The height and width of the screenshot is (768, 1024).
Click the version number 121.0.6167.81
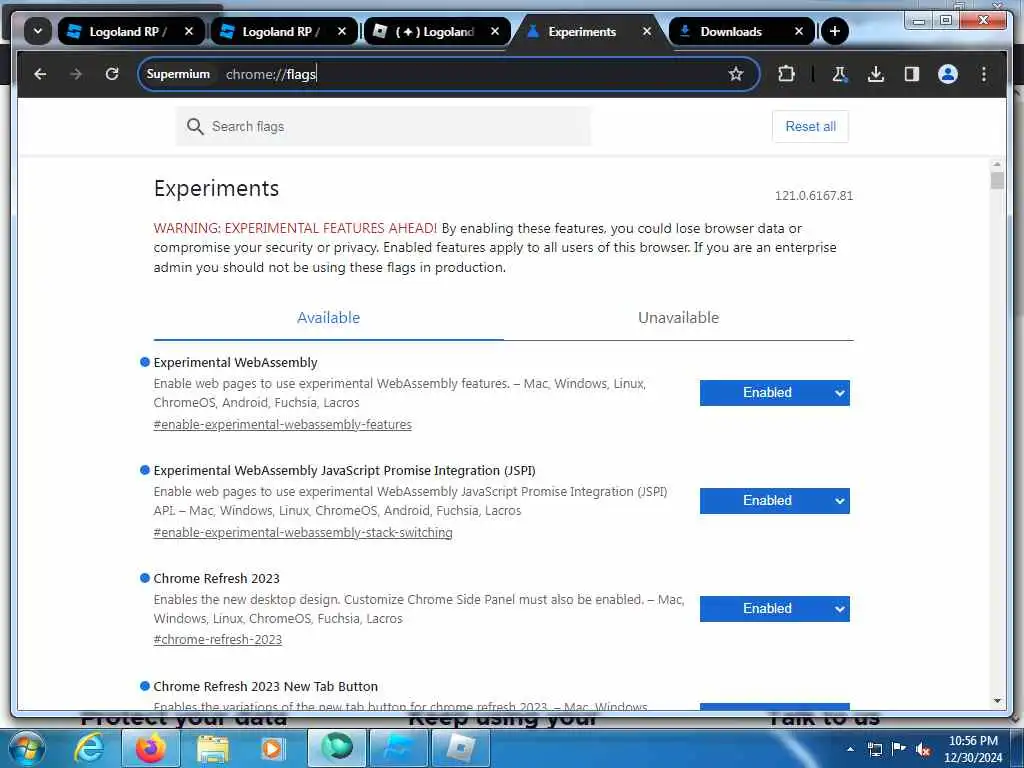(x=814, y=195)
